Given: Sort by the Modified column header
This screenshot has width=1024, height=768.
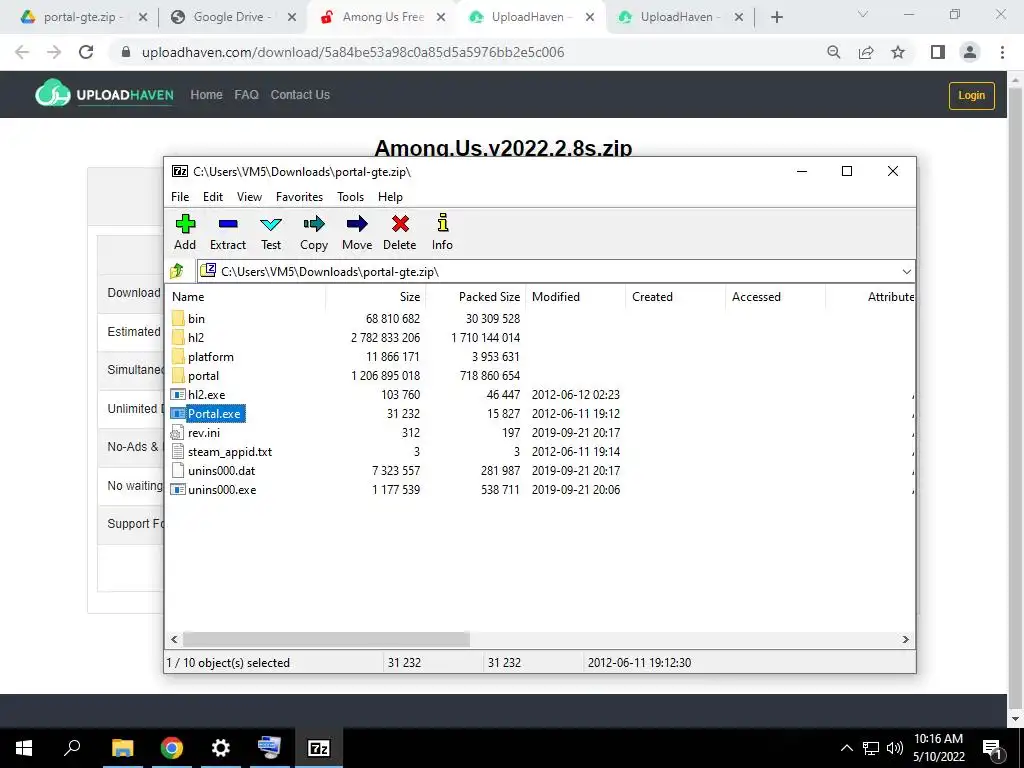Looking at the screenshot, I should tap(575, 296).
